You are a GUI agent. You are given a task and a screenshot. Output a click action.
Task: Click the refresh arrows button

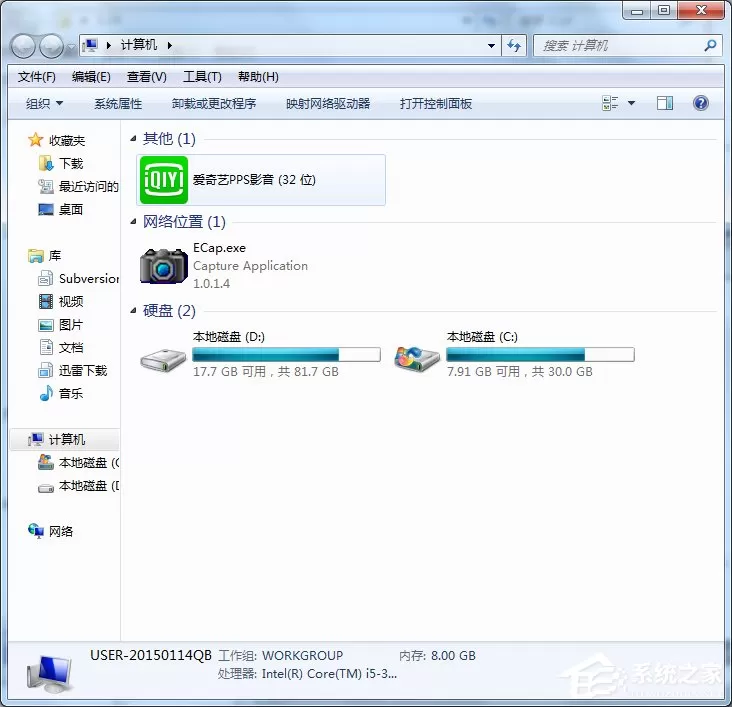[x=514, y=45]
